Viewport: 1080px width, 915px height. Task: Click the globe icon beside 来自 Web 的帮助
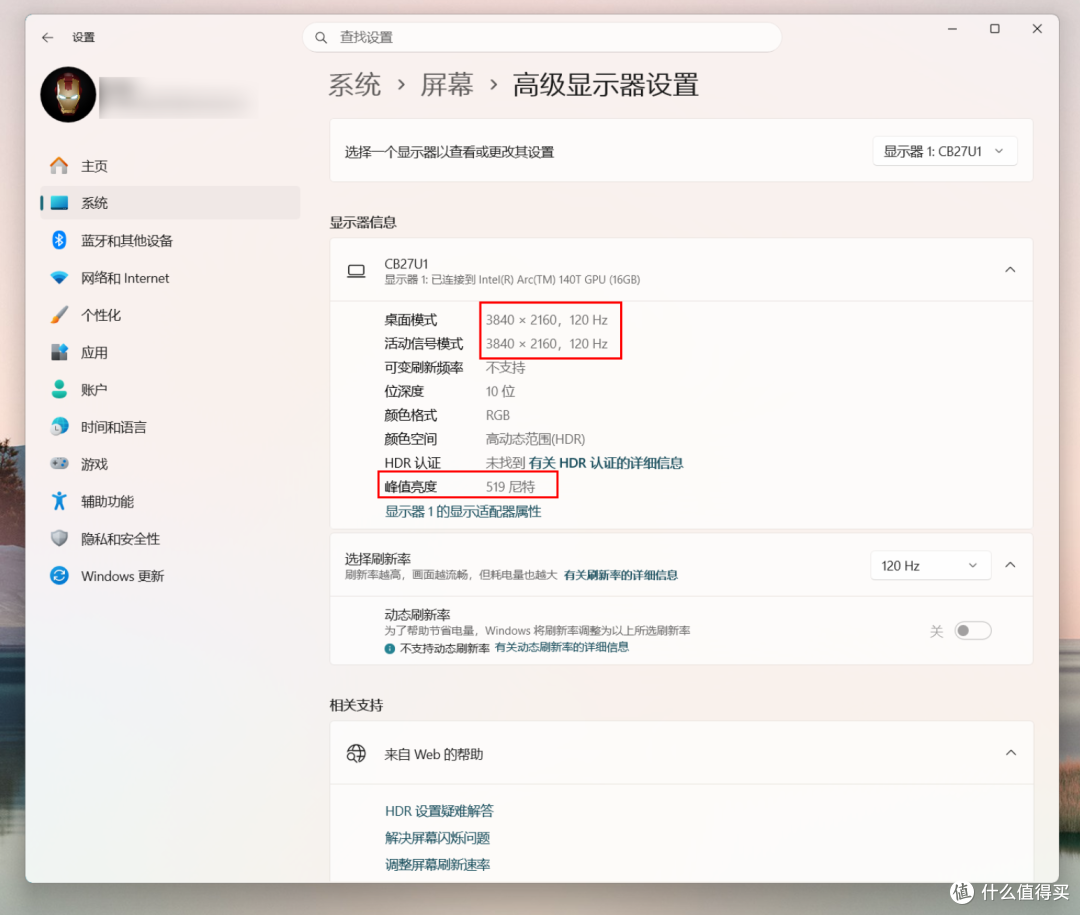[356, 754]
